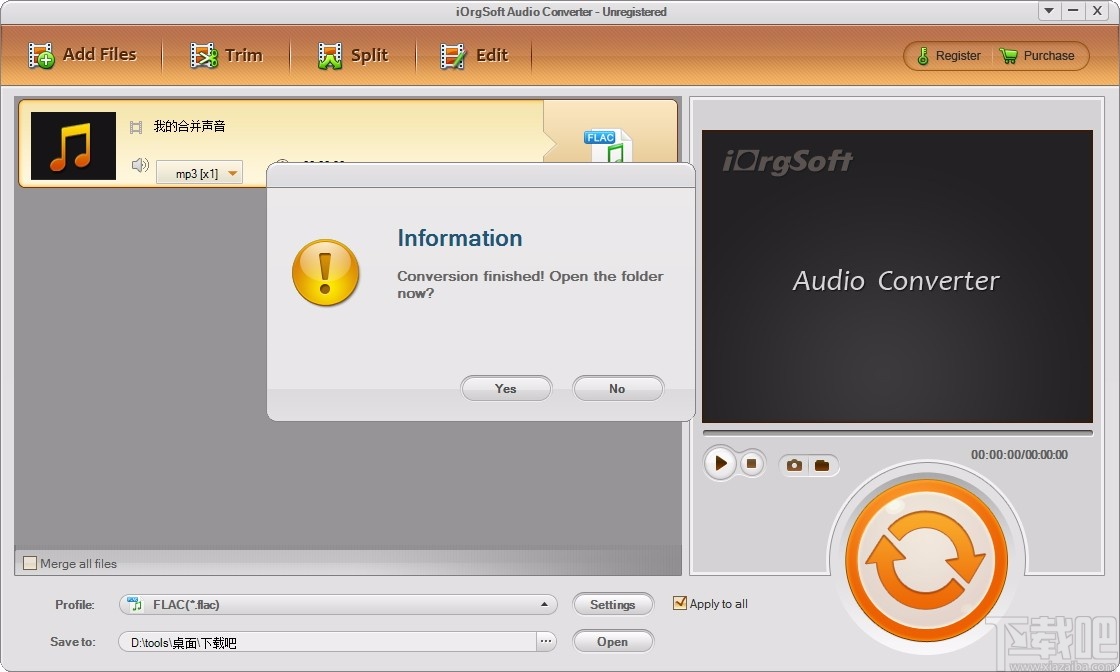The width and height of the screenshot is (1120, 672).
Task: Open the conversion Settings dialog
Action: point(613,604)
